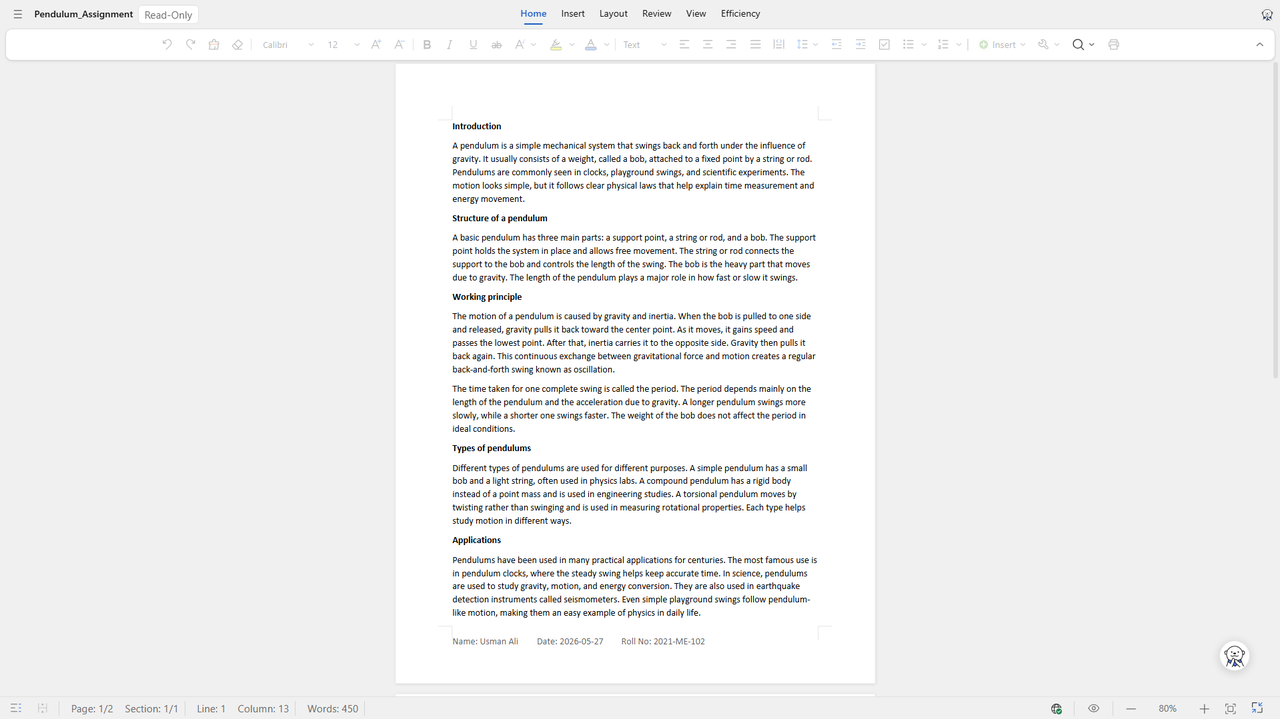
Task: Click Words: 450 count
Action: pos(332,709)
